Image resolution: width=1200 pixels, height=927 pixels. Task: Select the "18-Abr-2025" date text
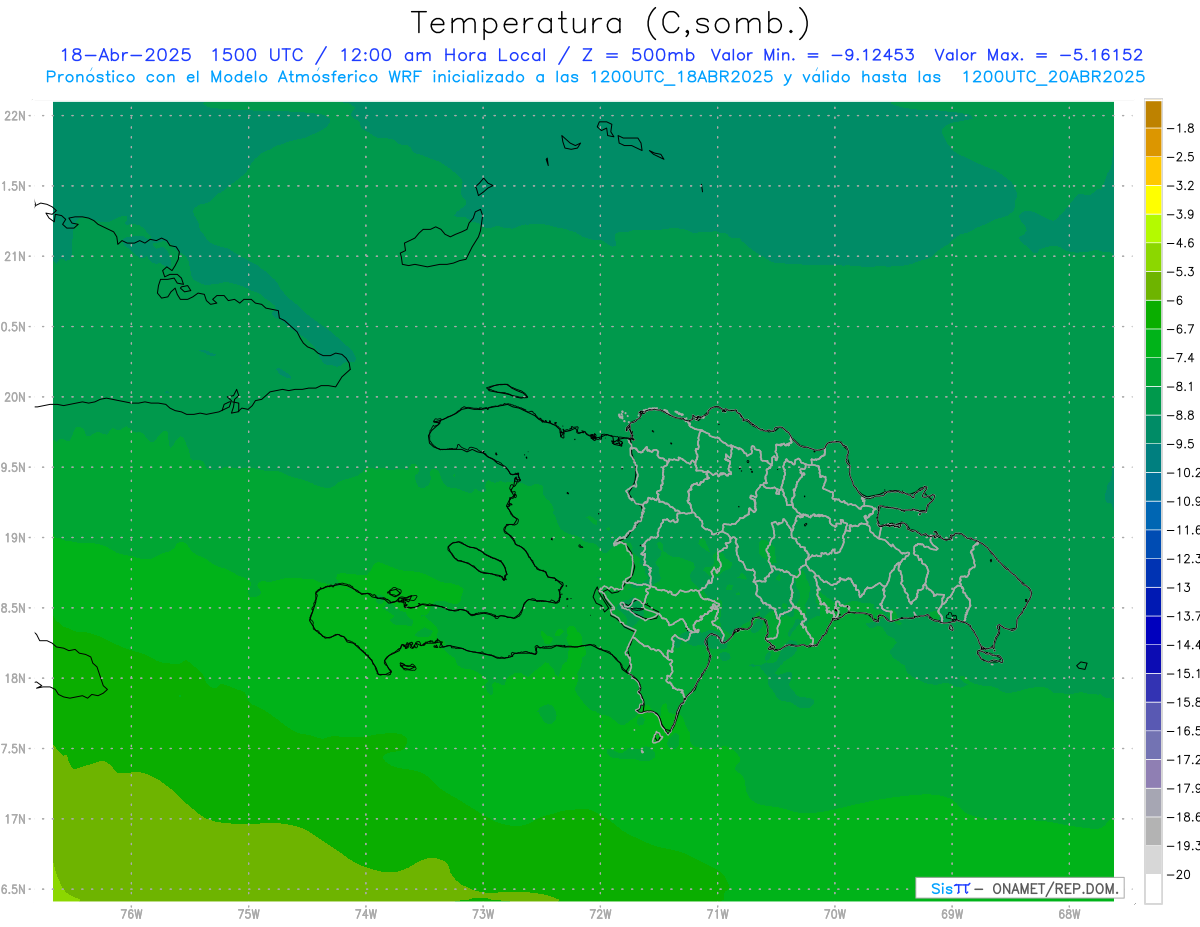(125, 55)
